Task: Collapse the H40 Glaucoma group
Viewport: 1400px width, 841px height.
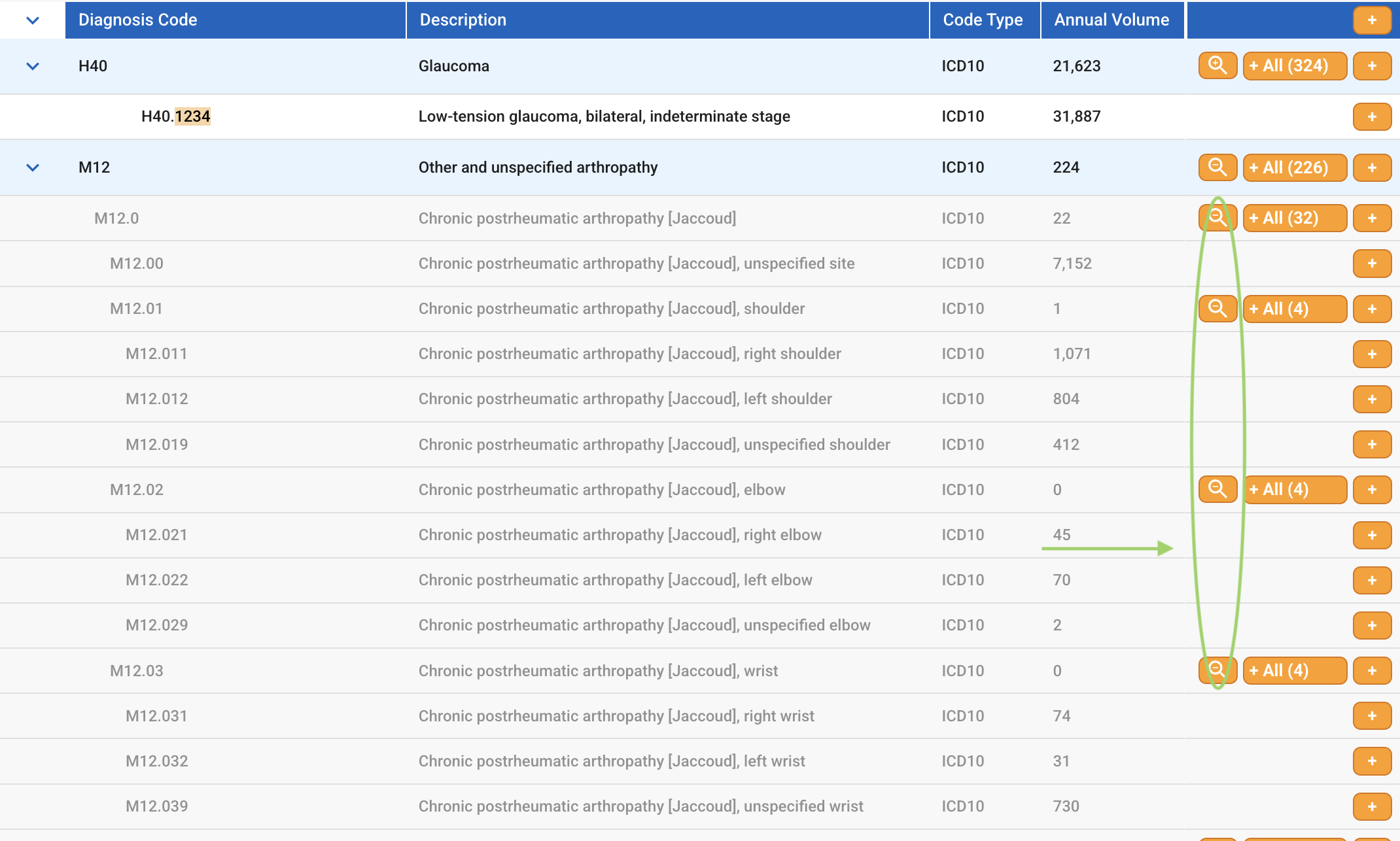Action: pyautogui.click(x=33, y=66)
